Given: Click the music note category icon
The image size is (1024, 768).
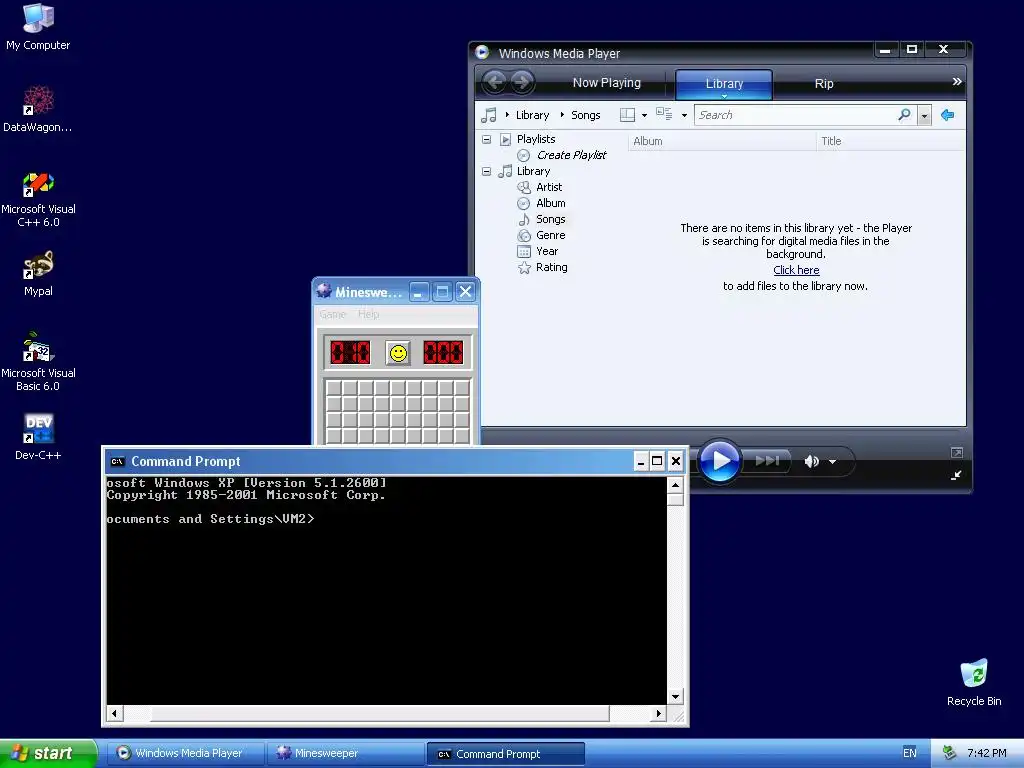Looking at the screenshot, I should click(x=488, y=116).
